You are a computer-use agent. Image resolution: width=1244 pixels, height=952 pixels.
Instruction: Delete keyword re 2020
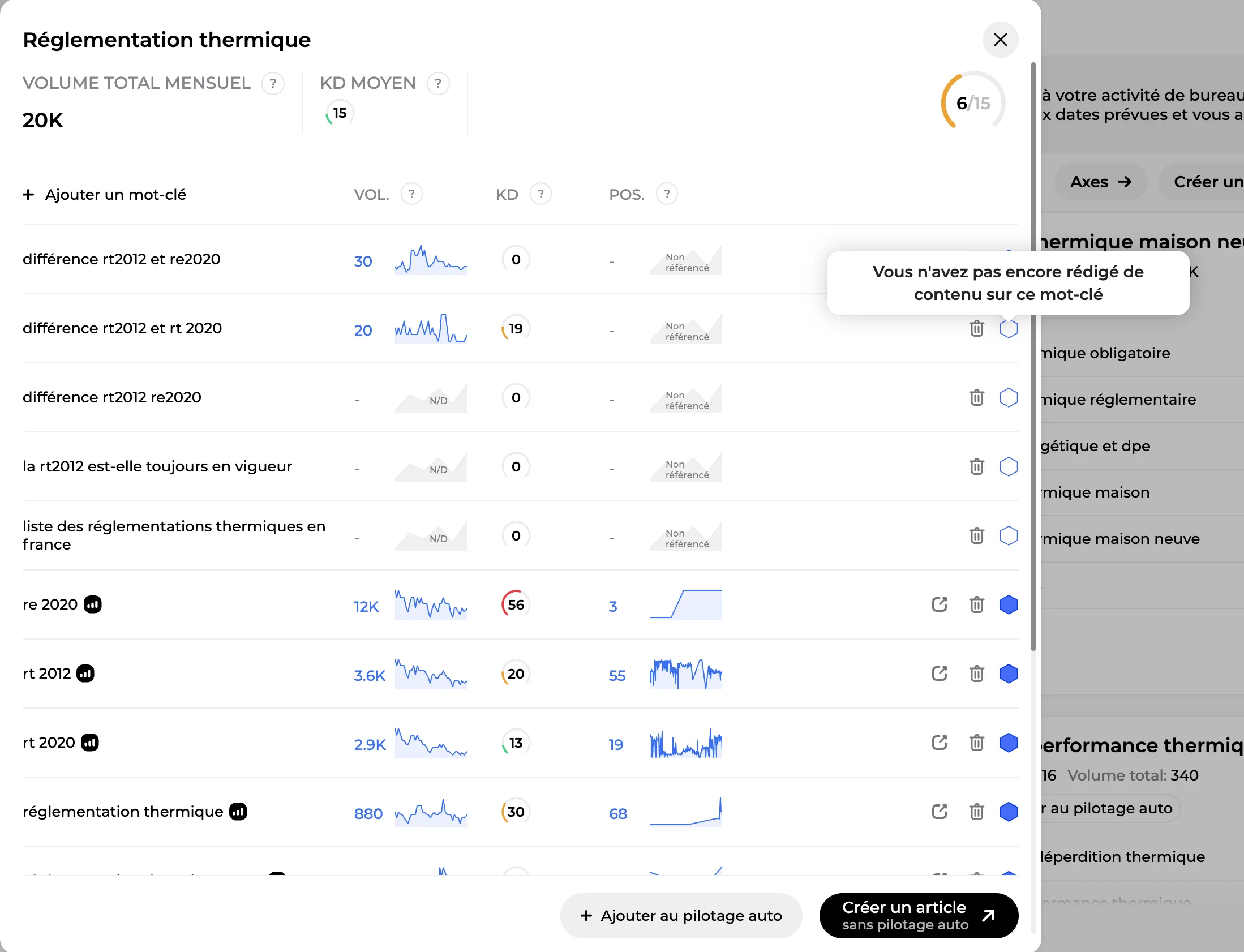[976, 604]
